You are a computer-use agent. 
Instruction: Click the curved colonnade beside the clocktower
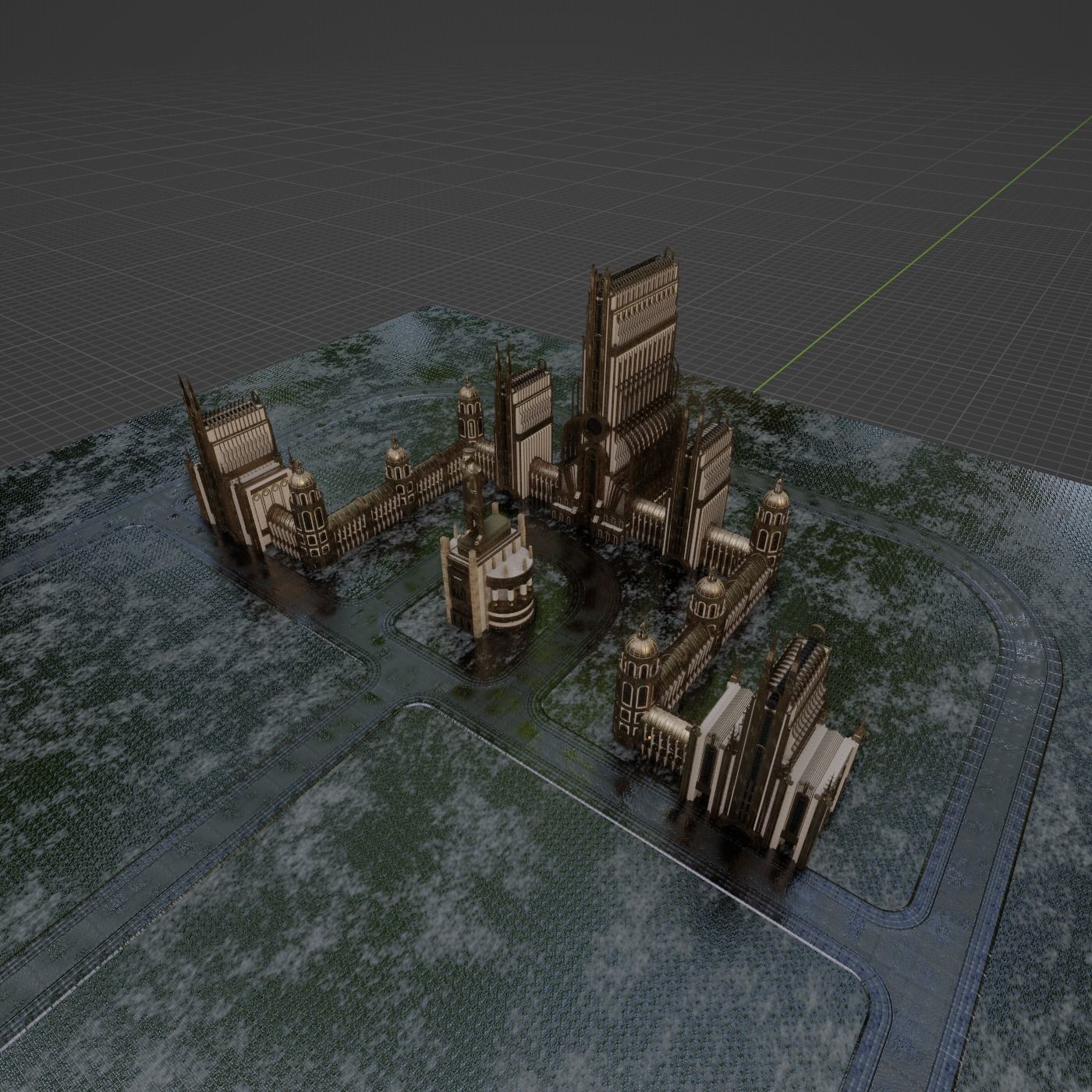(x=511, y=593)
